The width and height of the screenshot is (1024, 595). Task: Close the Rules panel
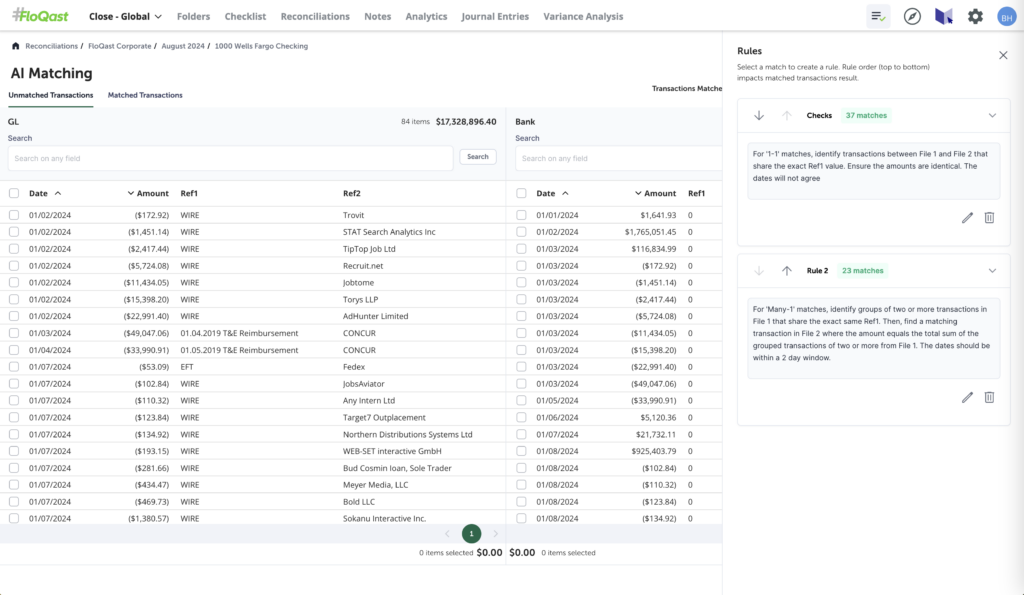(1003, 56)
